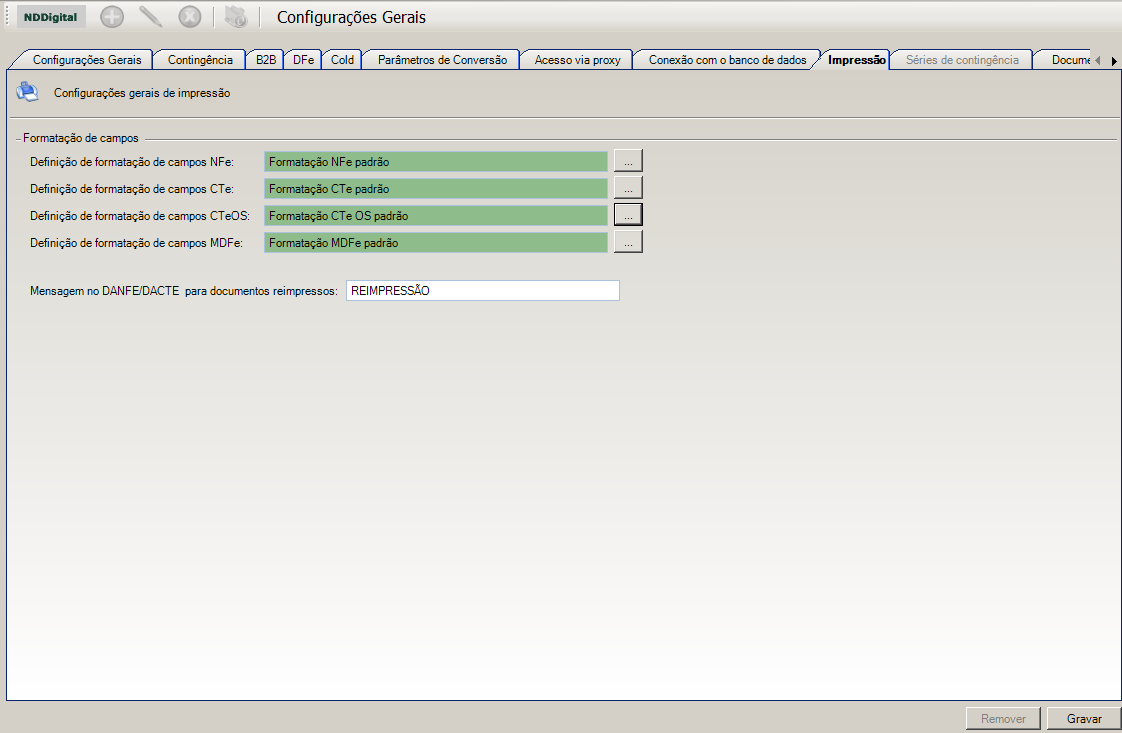This screenshot has height=733, width=1122.
Task: Open the Contingência tab
Action: click(200, 60)
